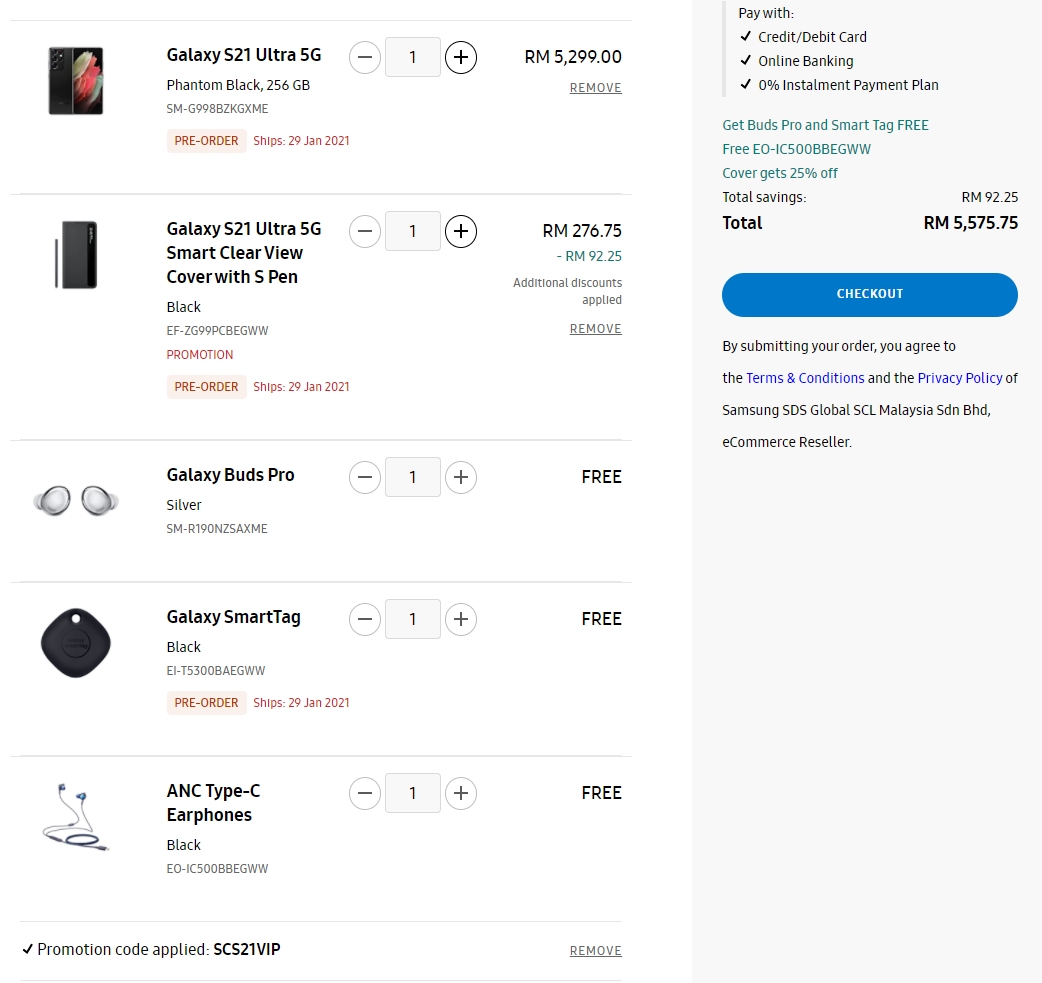The height and width of the screenshot is (983, 1042).
Task: Increase Galaxy Buds Pro quantity
Action: (x=460, y=478)
